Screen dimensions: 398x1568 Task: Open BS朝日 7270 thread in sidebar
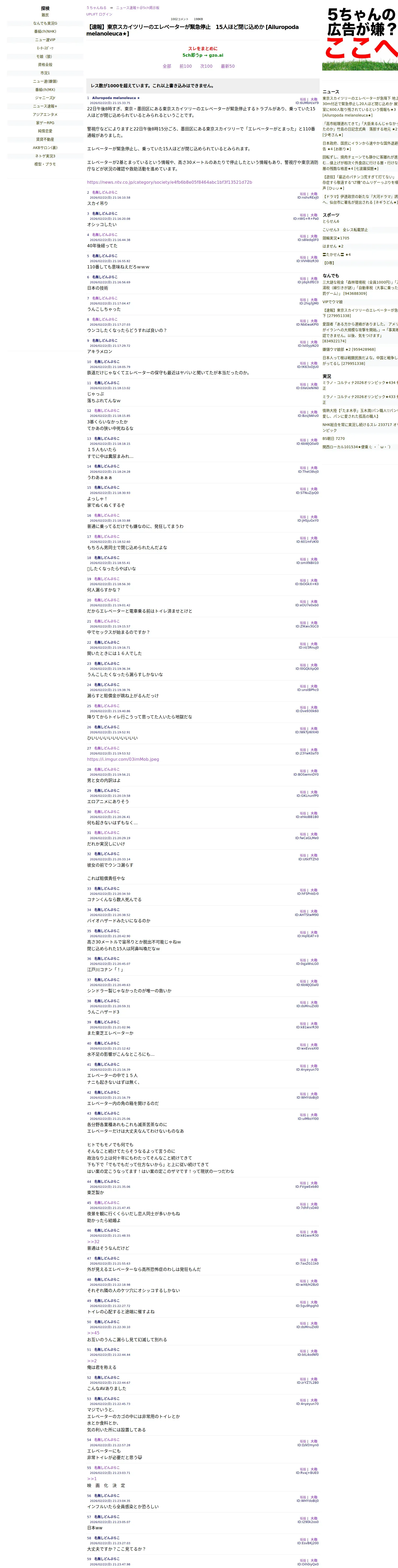pos(333,438)
